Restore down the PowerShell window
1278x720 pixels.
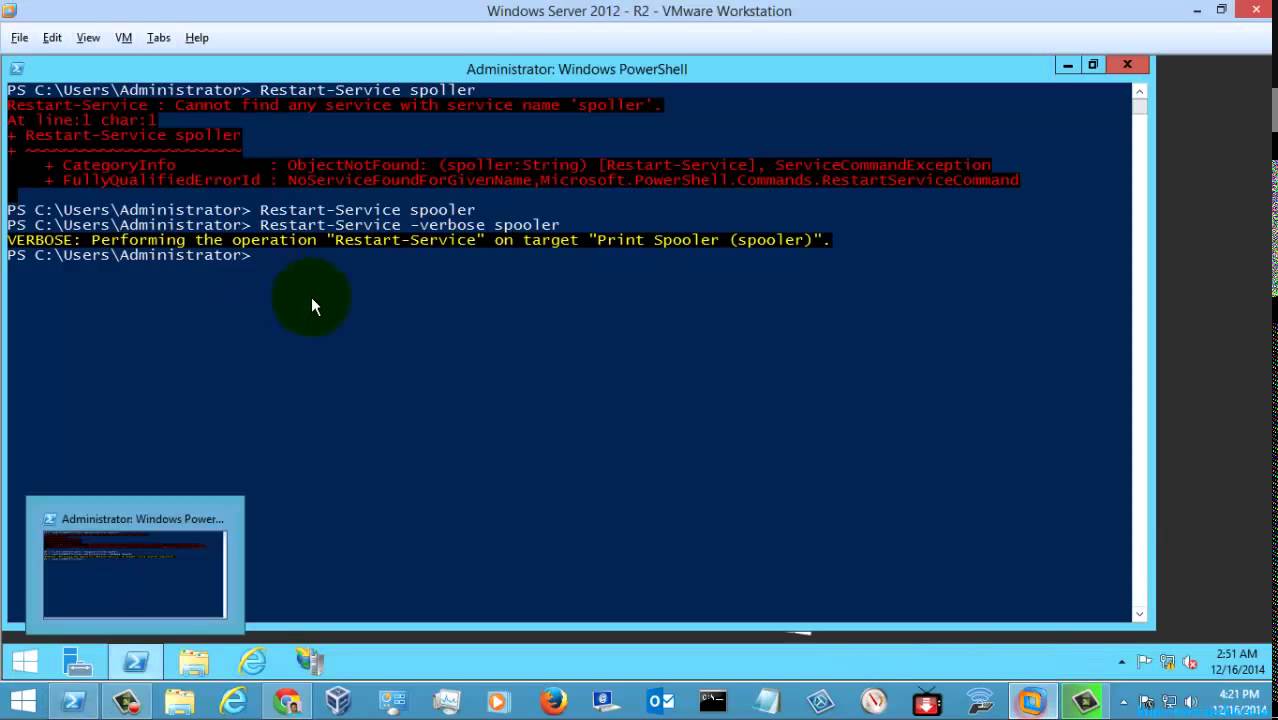pos(1093,65)
